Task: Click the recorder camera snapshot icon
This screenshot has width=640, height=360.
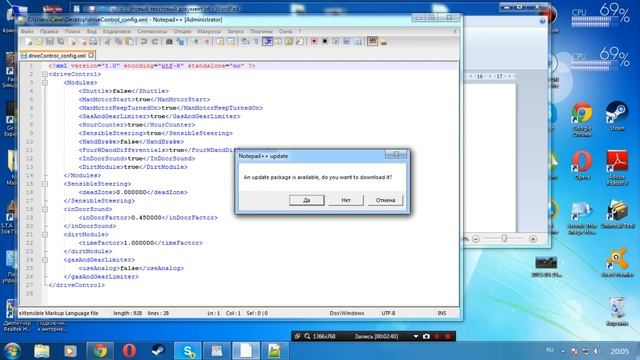Action: click(426, 336)
